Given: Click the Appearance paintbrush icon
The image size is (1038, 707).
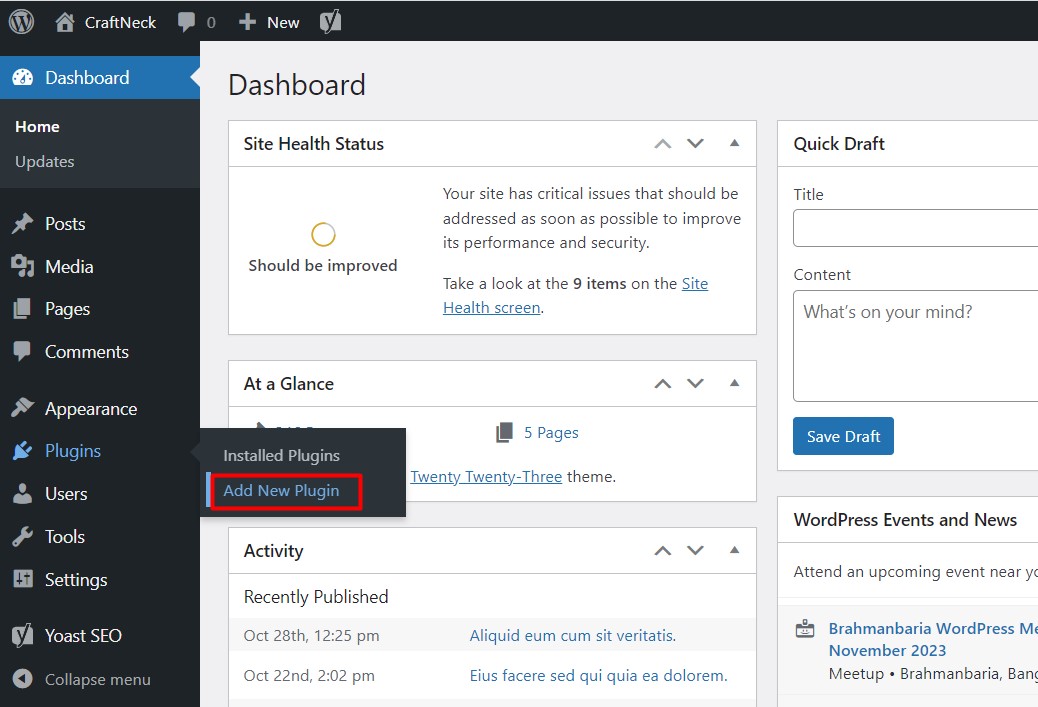Looking at the screenshot, I should [x=23, y=408].
